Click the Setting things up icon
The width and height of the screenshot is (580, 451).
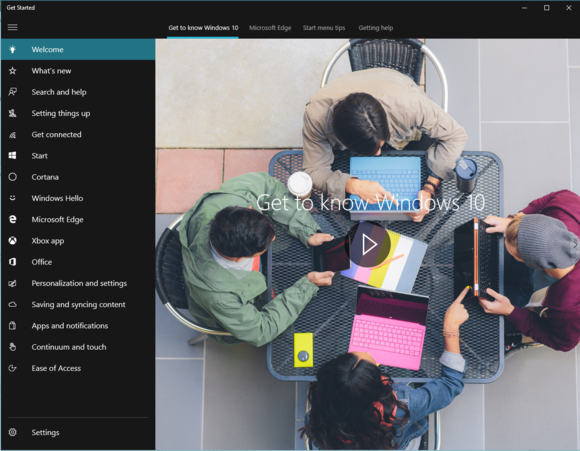pyautogui.click(x=13, y=113)
